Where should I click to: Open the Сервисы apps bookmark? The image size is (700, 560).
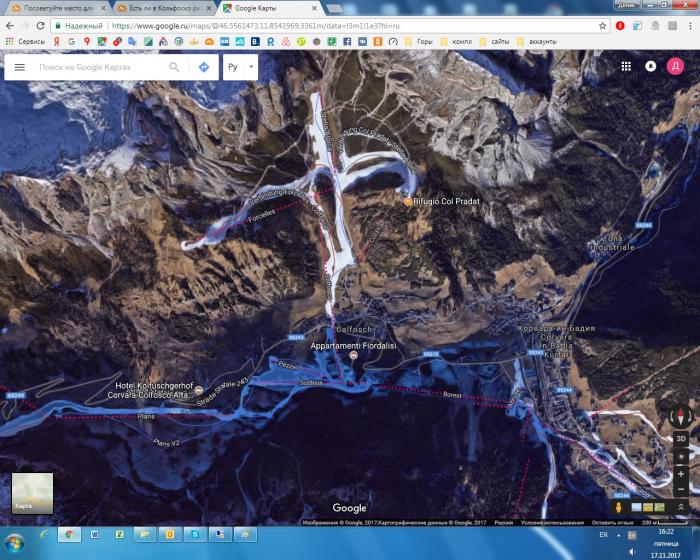pos(25,42)
